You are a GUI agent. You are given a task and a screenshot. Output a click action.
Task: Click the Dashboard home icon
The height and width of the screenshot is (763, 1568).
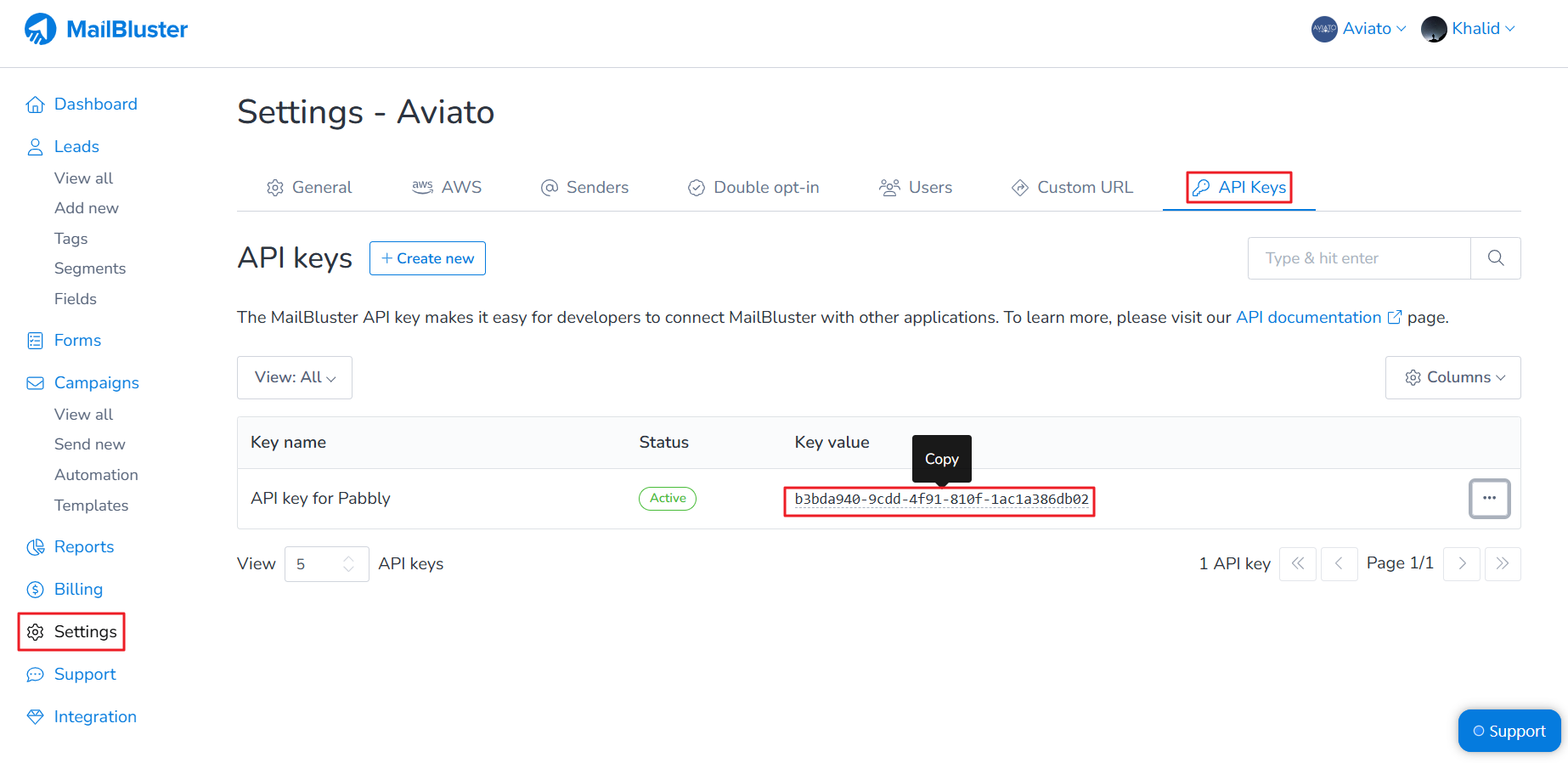pos(35,105)
